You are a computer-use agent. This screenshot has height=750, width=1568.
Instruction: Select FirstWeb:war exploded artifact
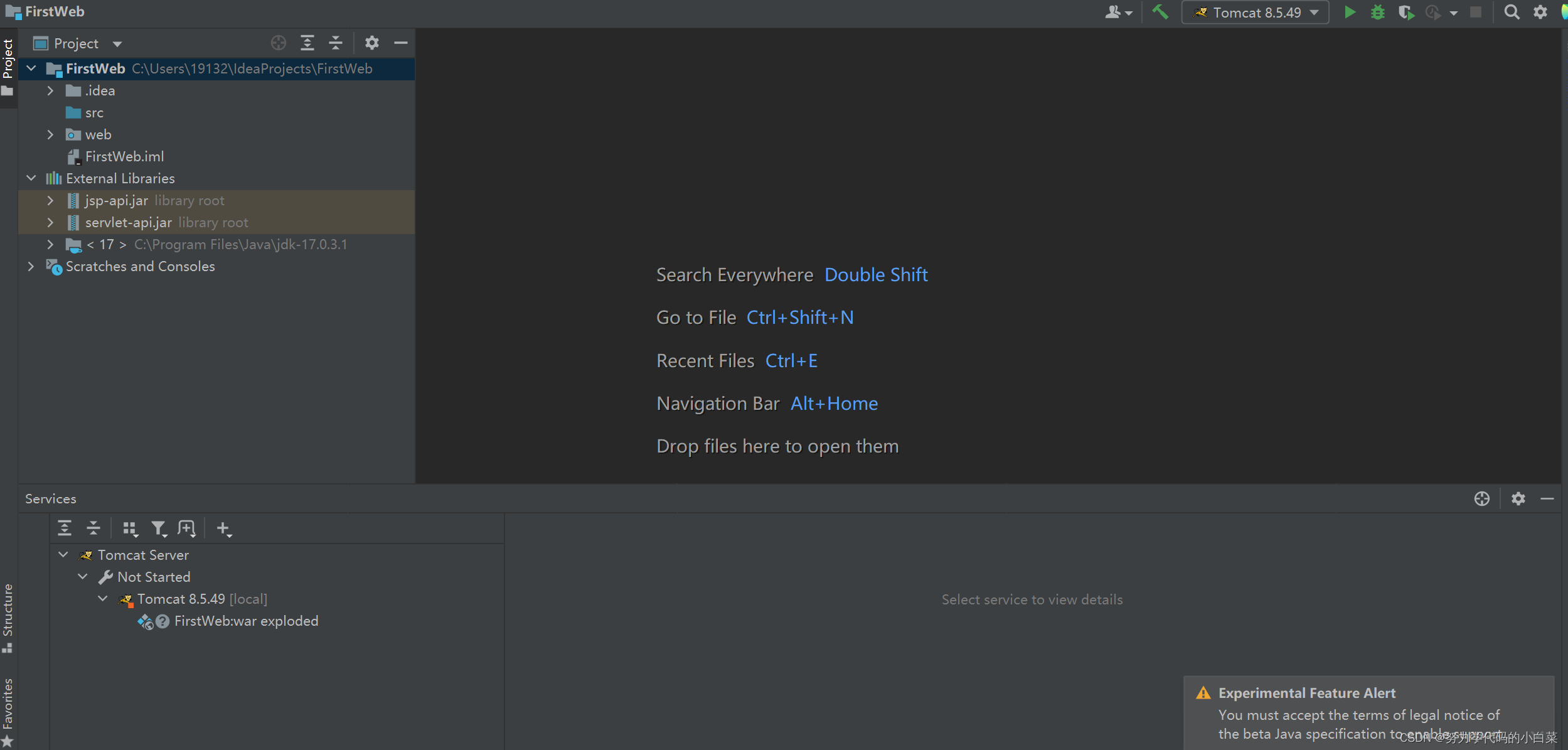point(246,621)
